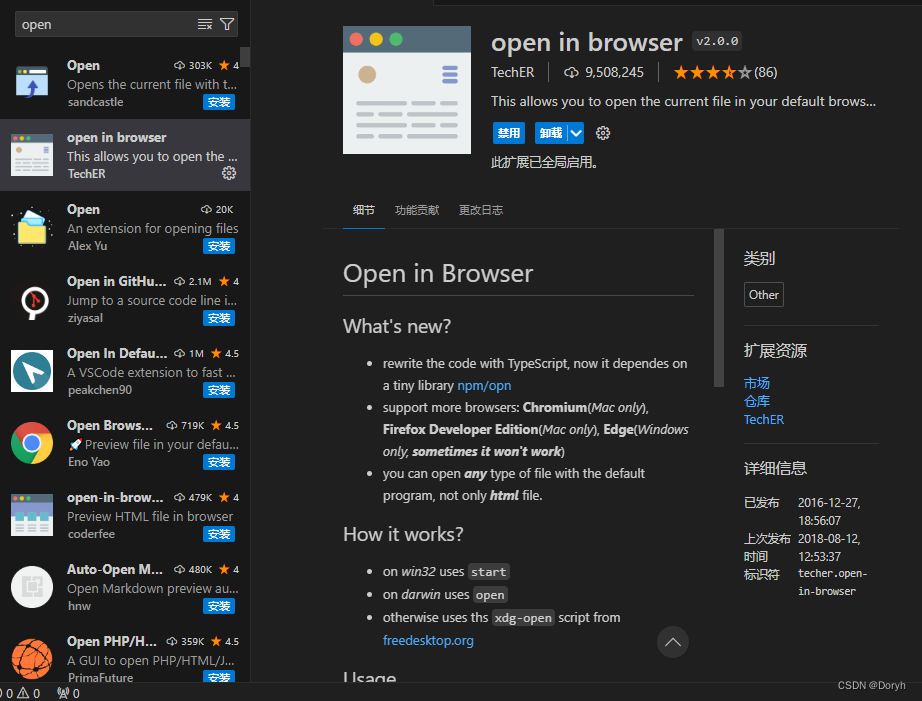Select open in browser in the results list
This screenshot has height=701, width=922.
click(x=125, y=155)
